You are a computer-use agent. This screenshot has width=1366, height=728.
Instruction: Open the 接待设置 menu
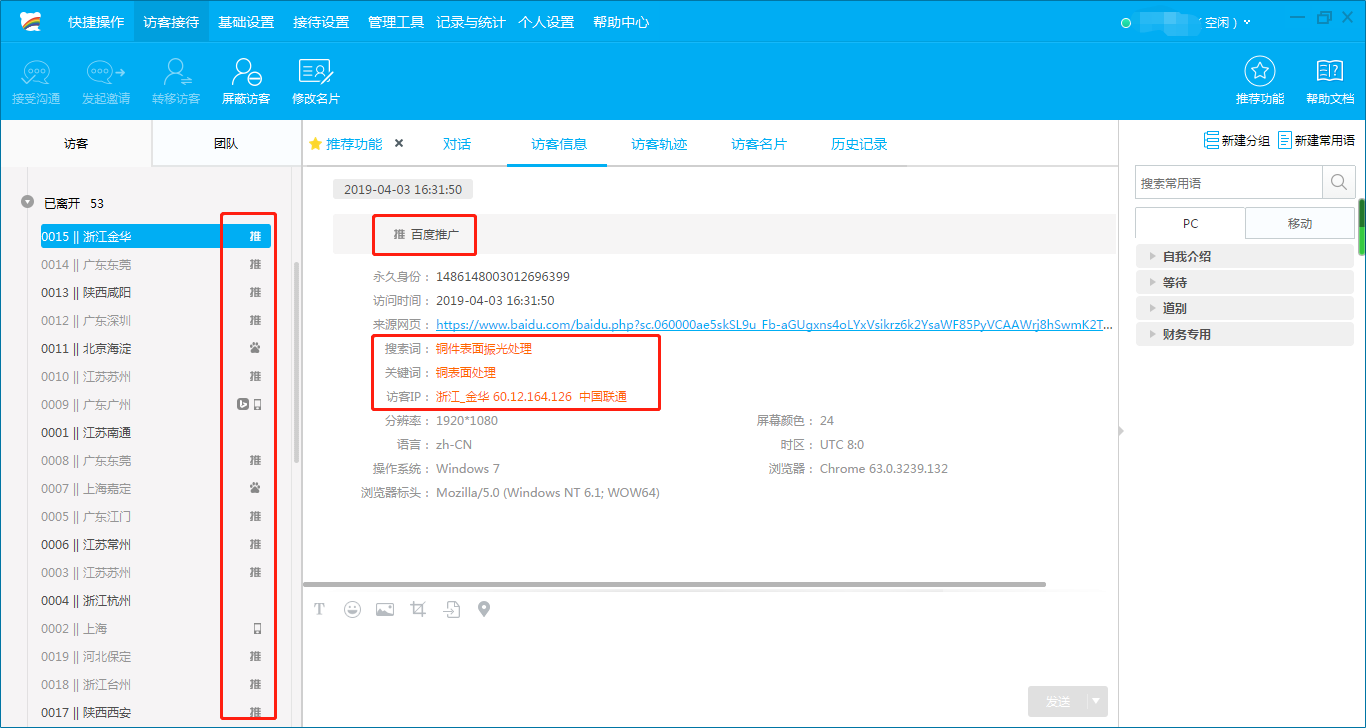tap(321, 22)
